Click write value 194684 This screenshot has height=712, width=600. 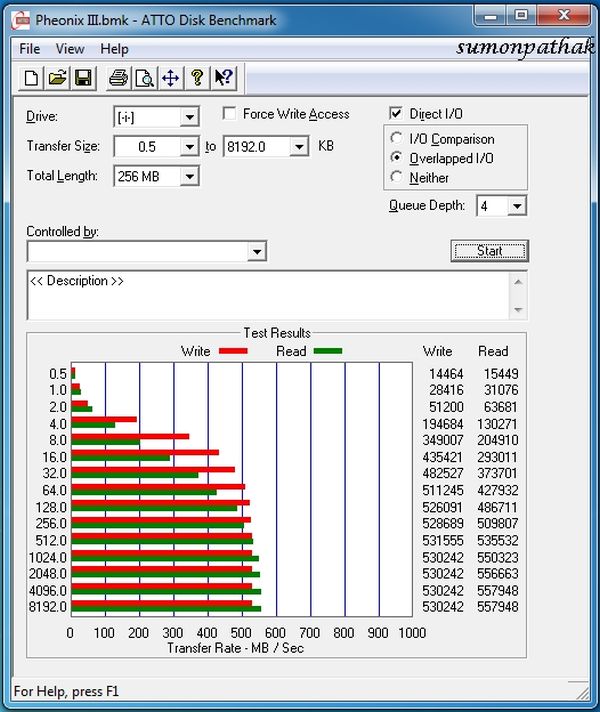click(443, 424)
